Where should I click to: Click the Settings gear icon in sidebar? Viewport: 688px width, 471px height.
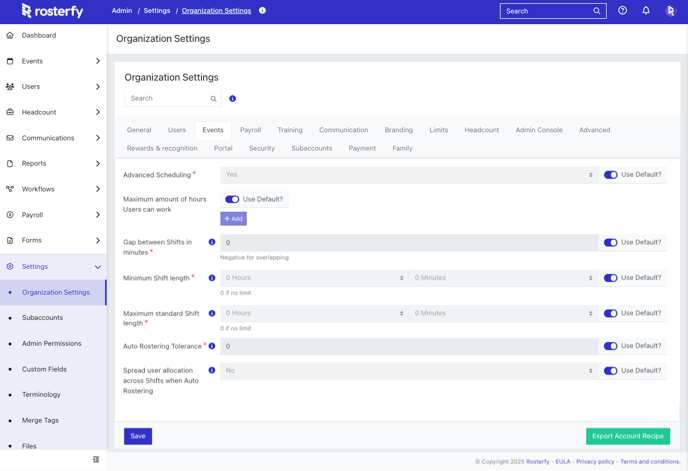click(x=10, y=266)
